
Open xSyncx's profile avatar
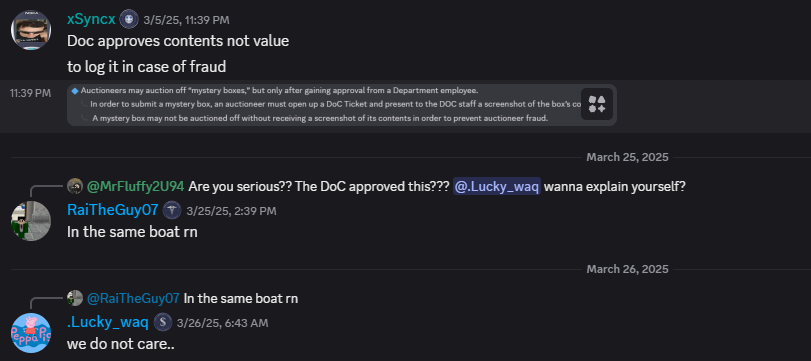(x=31, y=30)
